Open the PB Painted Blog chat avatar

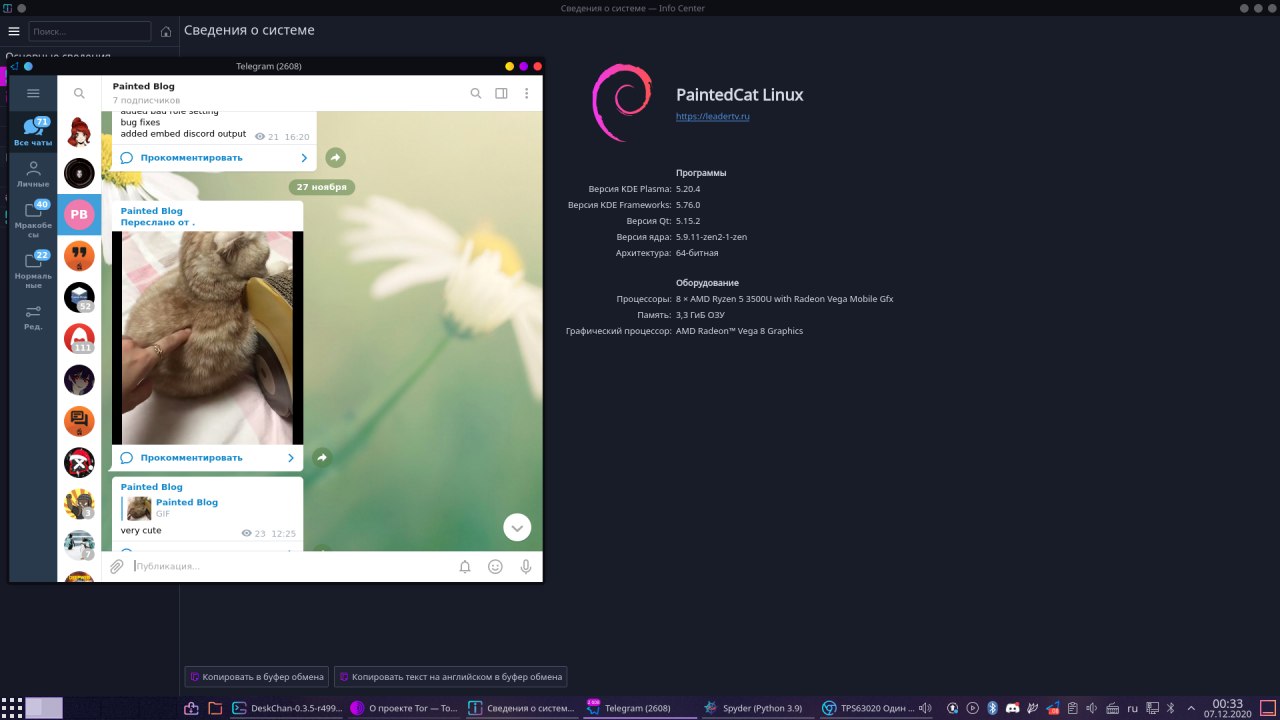coord(79,214)
